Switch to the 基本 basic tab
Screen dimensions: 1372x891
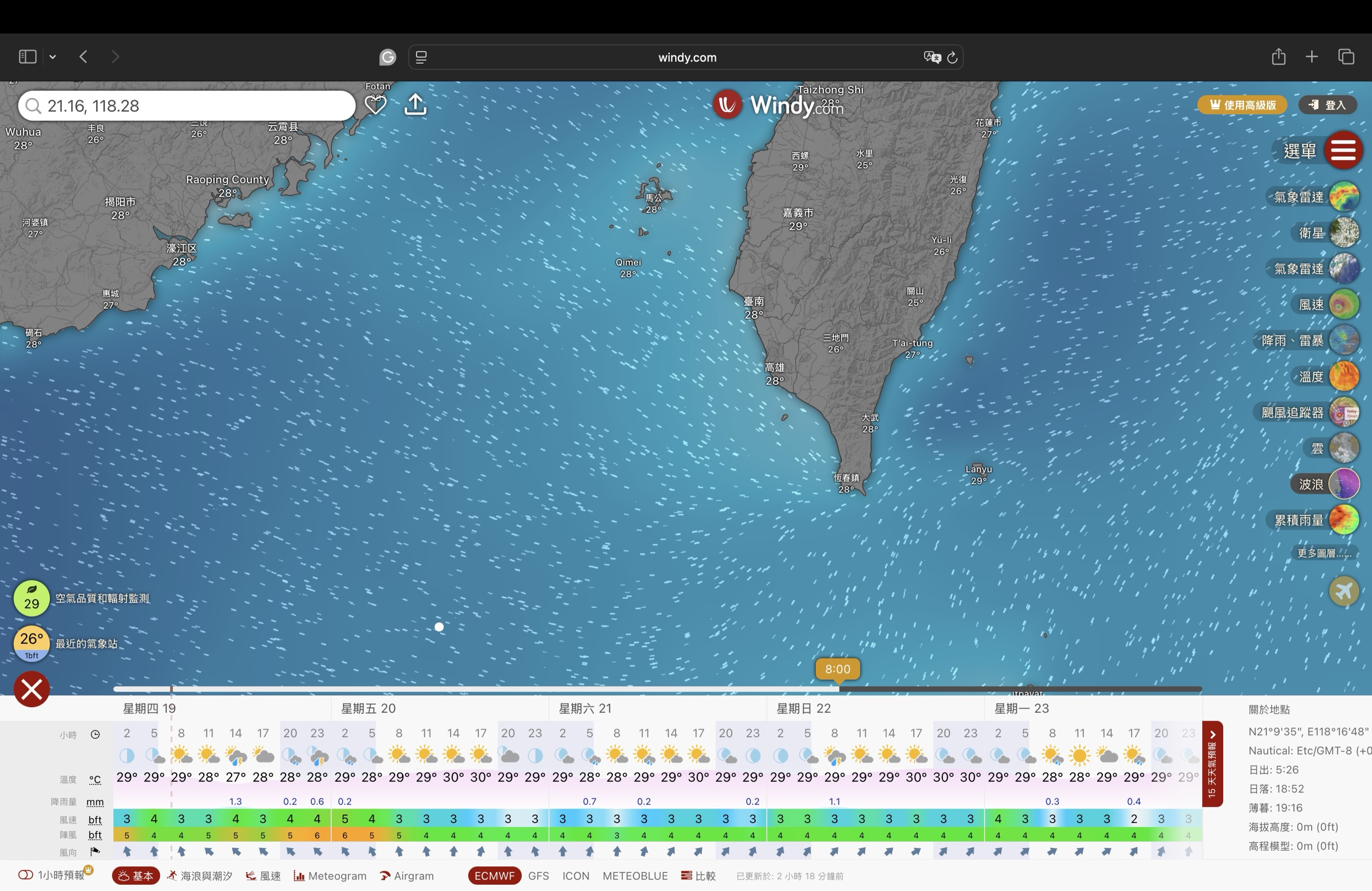(x=136, y=875)
